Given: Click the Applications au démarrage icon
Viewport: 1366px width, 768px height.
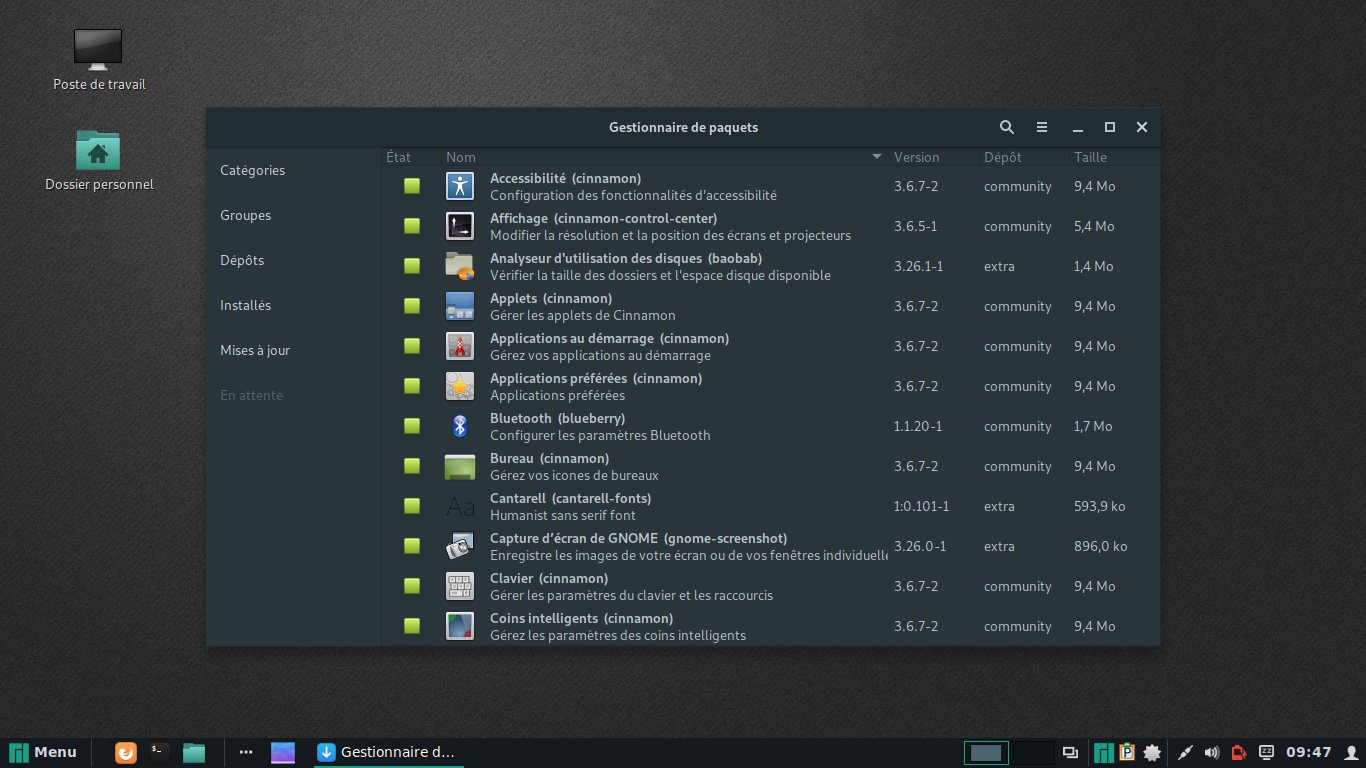Looking at the screenshot, I should (x=459, y=346).
